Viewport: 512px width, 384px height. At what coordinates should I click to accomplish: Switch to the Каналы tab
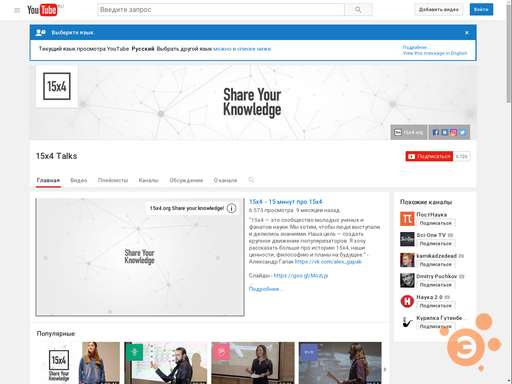click(148, 180)
